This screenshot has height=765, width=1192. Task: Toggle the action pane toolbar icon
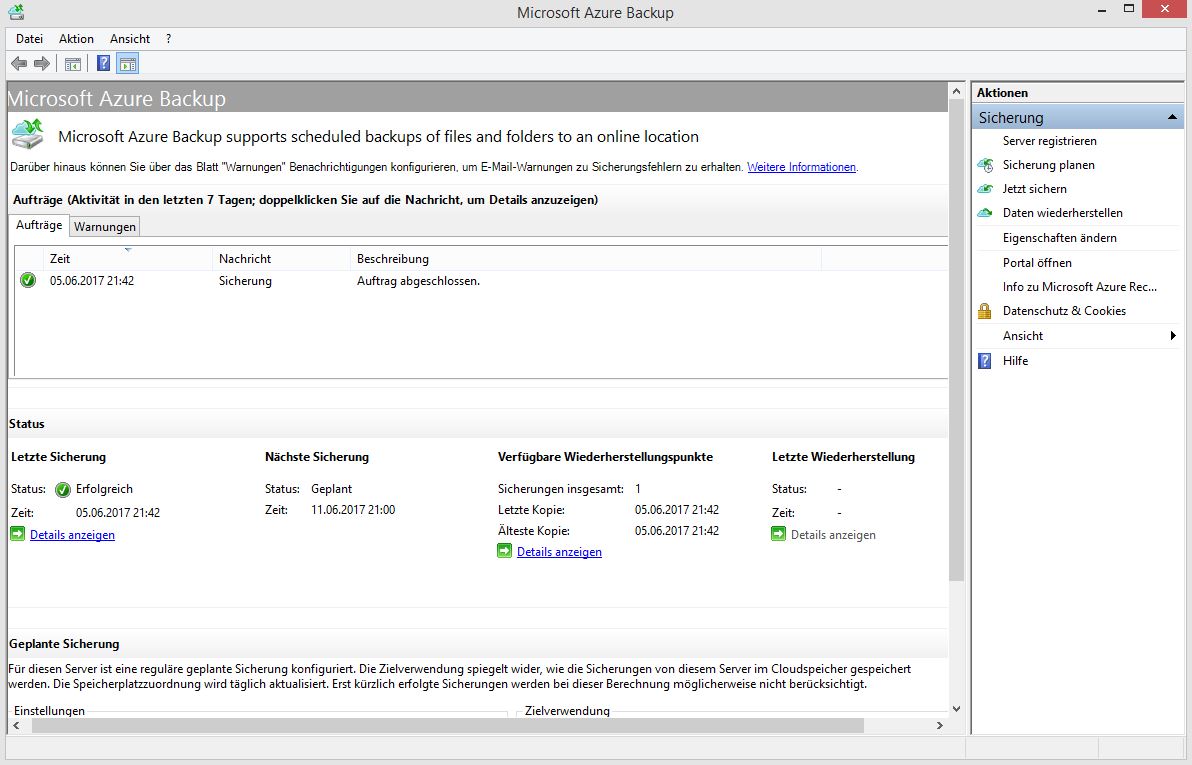coord(127,63)
